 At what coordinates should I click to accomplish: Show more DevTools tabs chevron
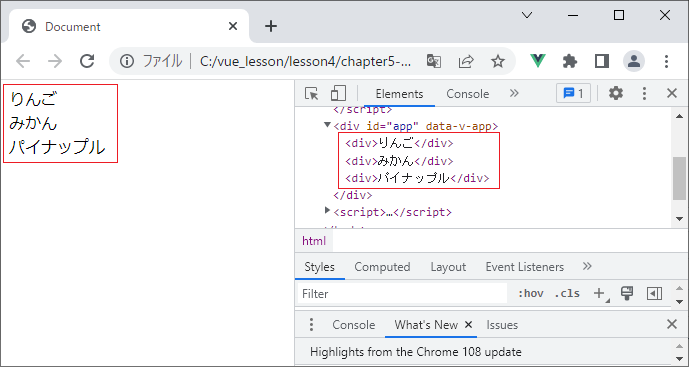tap(514, 93)
